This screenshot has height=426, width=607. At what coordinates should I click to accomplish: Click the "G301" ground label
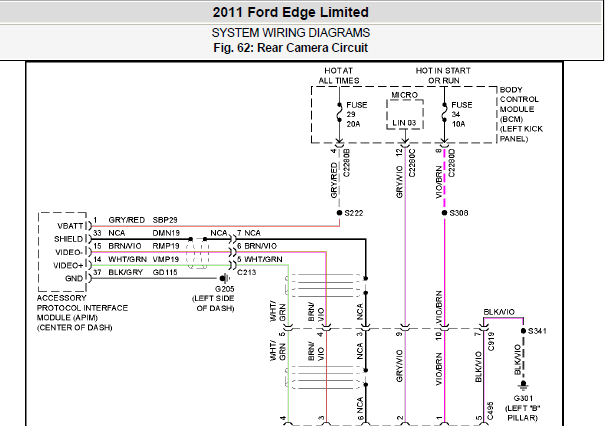click(x=523, y=399)
